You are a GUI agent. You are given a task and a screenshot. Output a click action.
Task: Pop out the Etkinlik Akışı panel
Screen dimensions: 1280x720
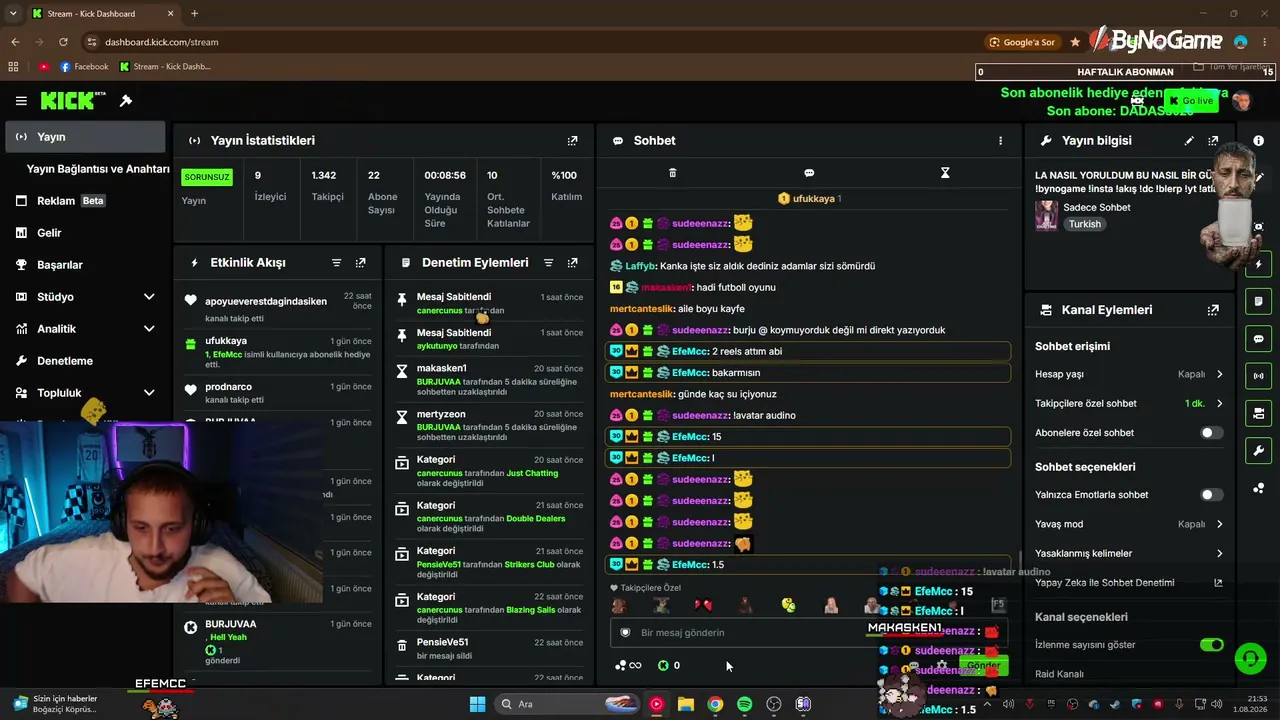pos(360,263)
